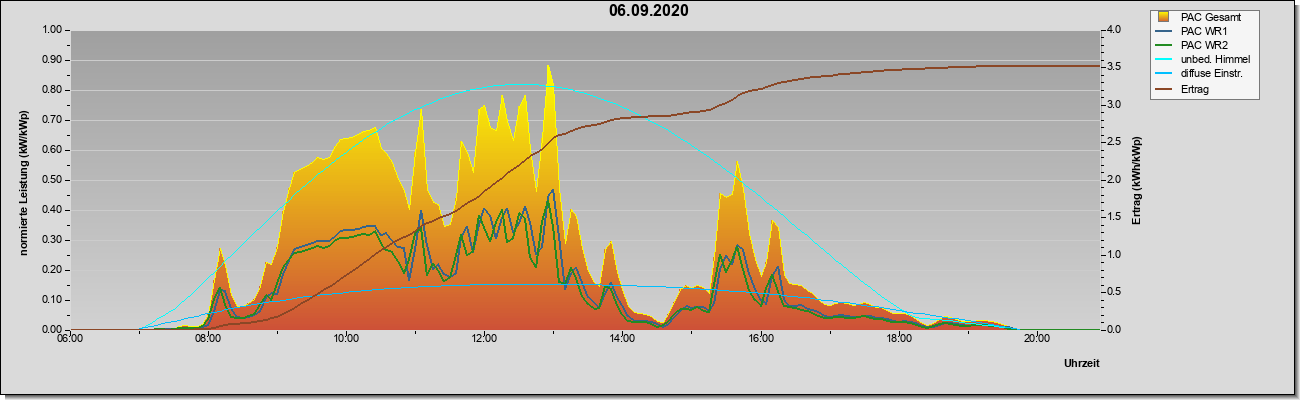The height and width of the screenshot is (400, 1300).
Task: Click the highest yellow peak near 13:00
Action: tap(548, 68)
